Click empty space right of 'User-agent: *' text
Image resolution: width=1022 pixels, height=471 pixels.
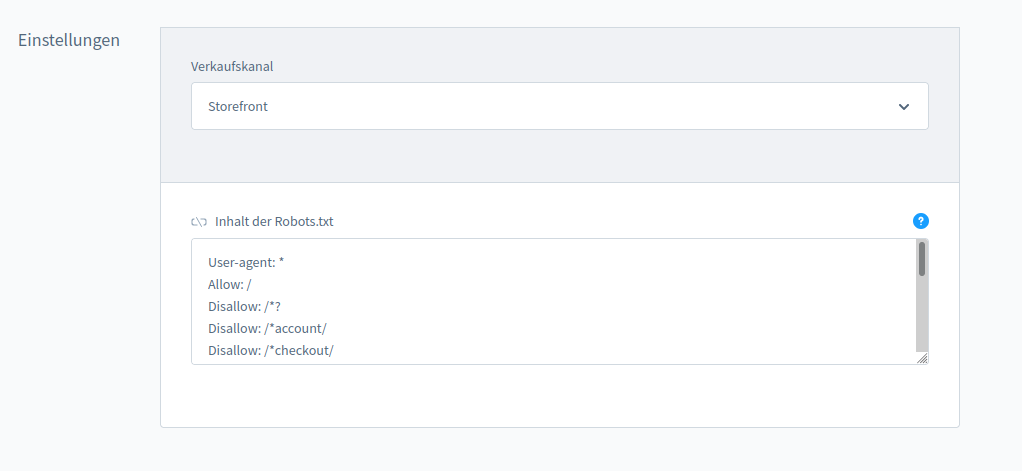[x=600, y=263]
